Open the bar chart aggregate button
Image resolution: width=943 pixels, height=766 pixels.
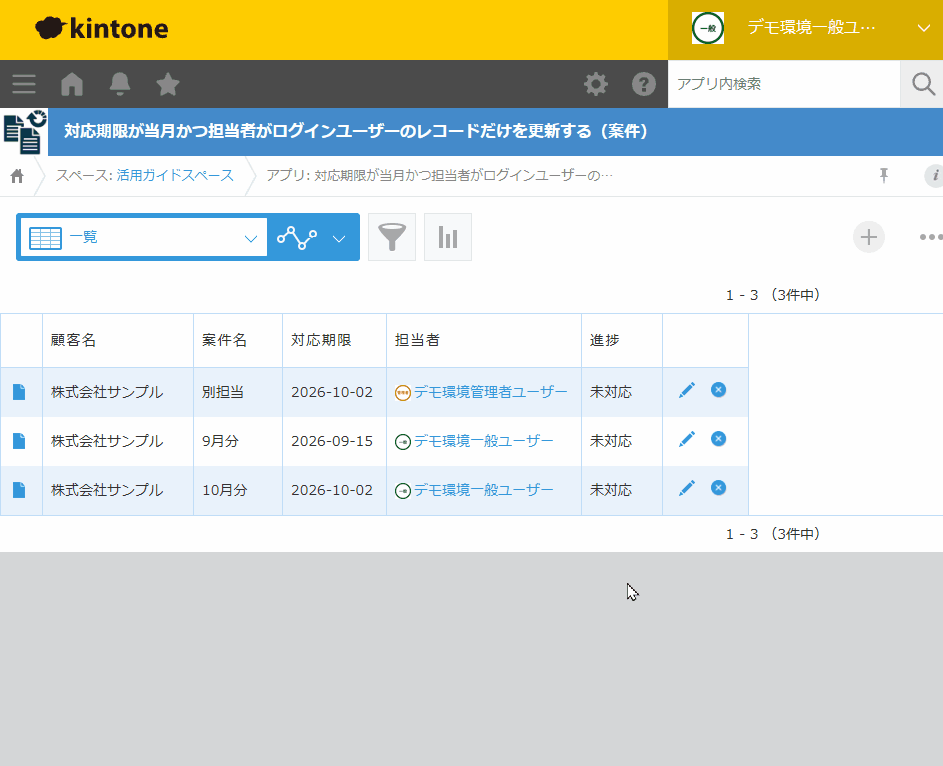448,237
